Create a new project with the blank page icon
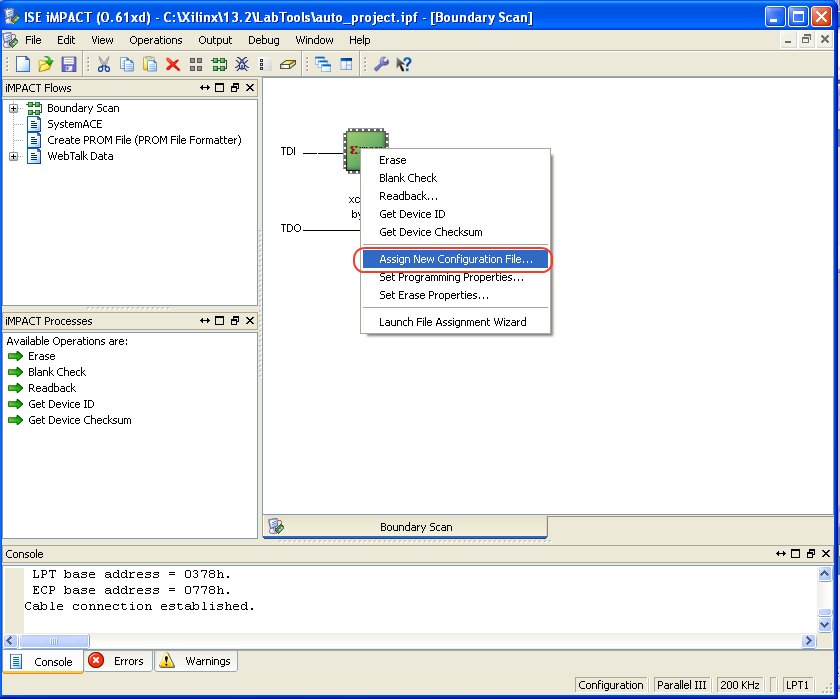 coord(22,64)
